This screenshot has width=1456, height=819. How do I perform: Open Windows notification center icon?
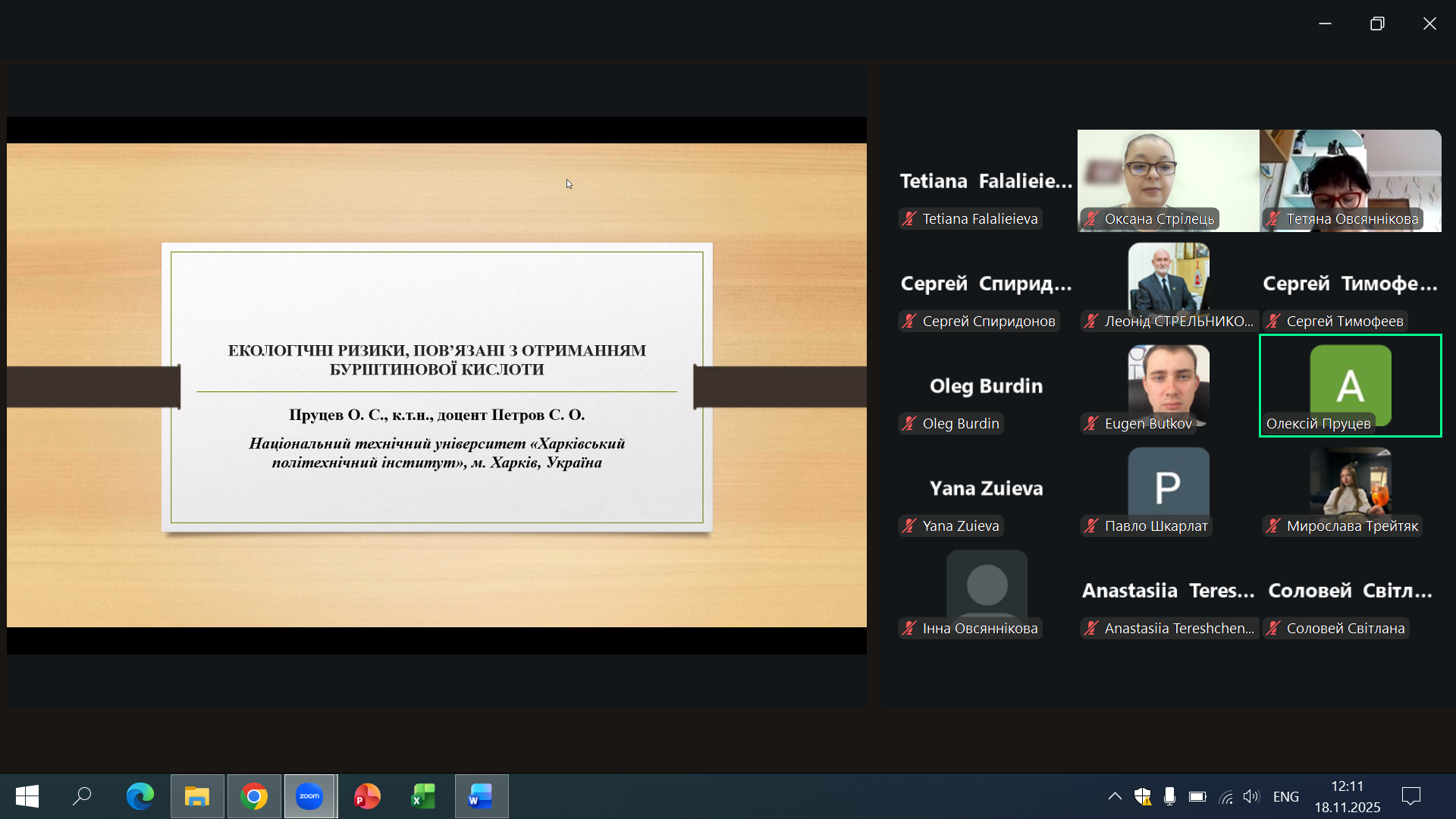point(1411,796)
